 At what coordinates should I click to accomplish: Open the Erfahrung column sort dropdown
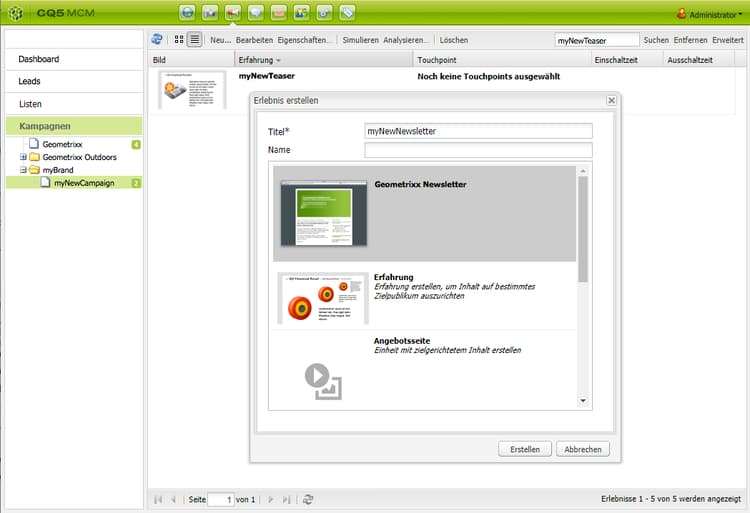(278, 60)
